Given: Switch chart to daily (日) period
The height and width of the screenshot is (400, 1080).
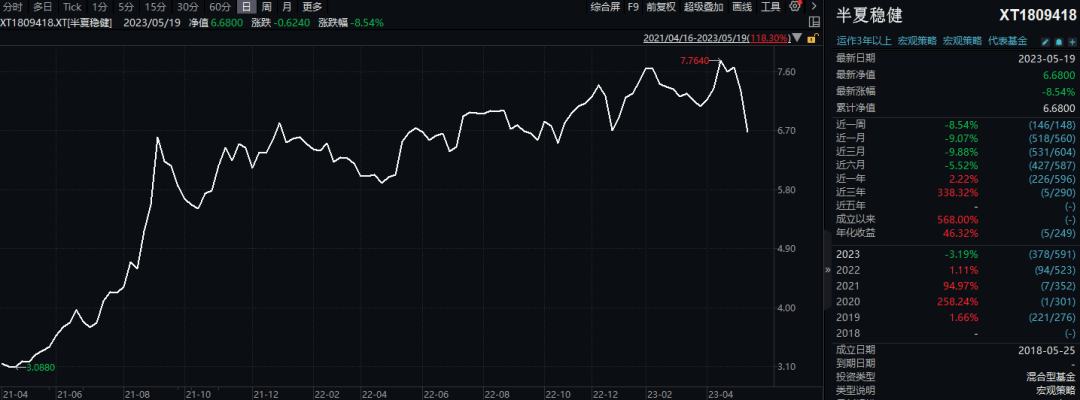Looking at the screenshot, I should pyautogui.click(x=245, y=6).
